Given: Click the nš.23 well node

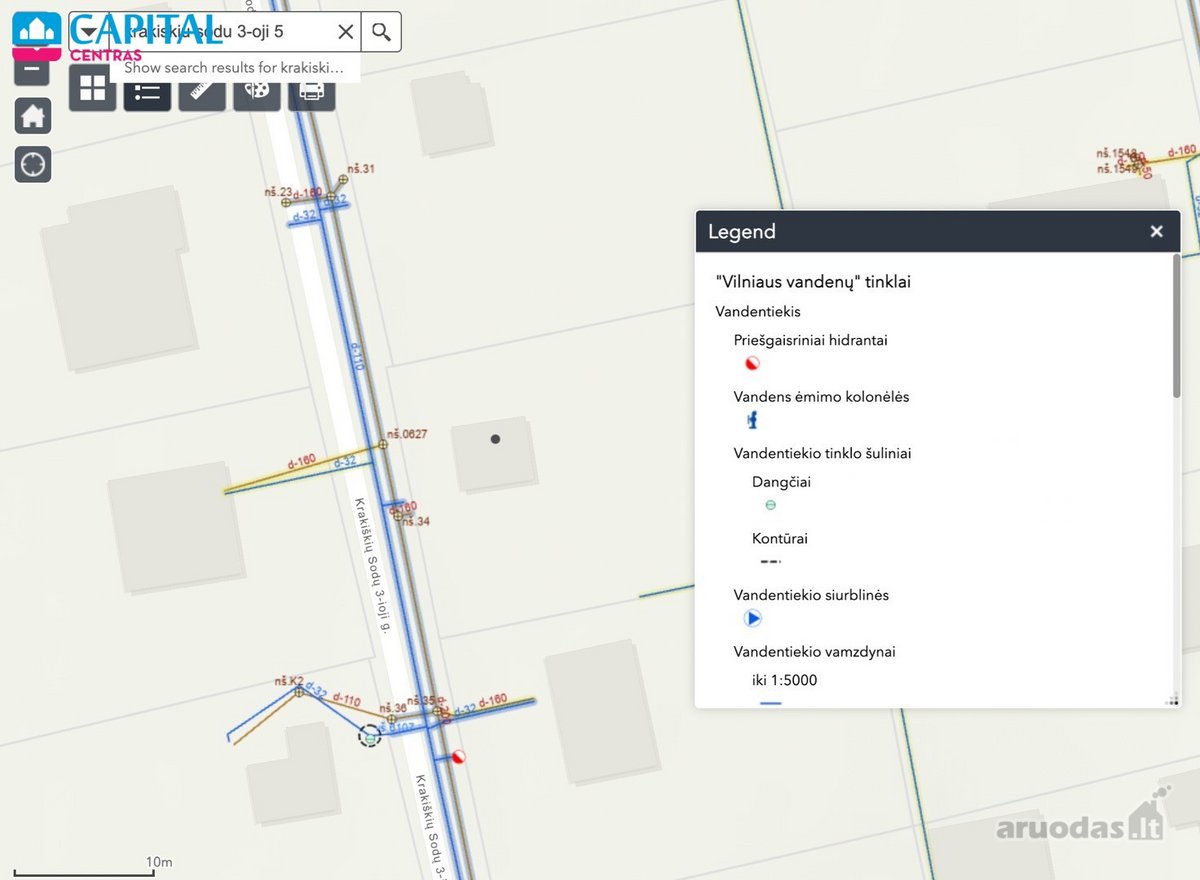Looking at the screenshot, I should 286,201.
